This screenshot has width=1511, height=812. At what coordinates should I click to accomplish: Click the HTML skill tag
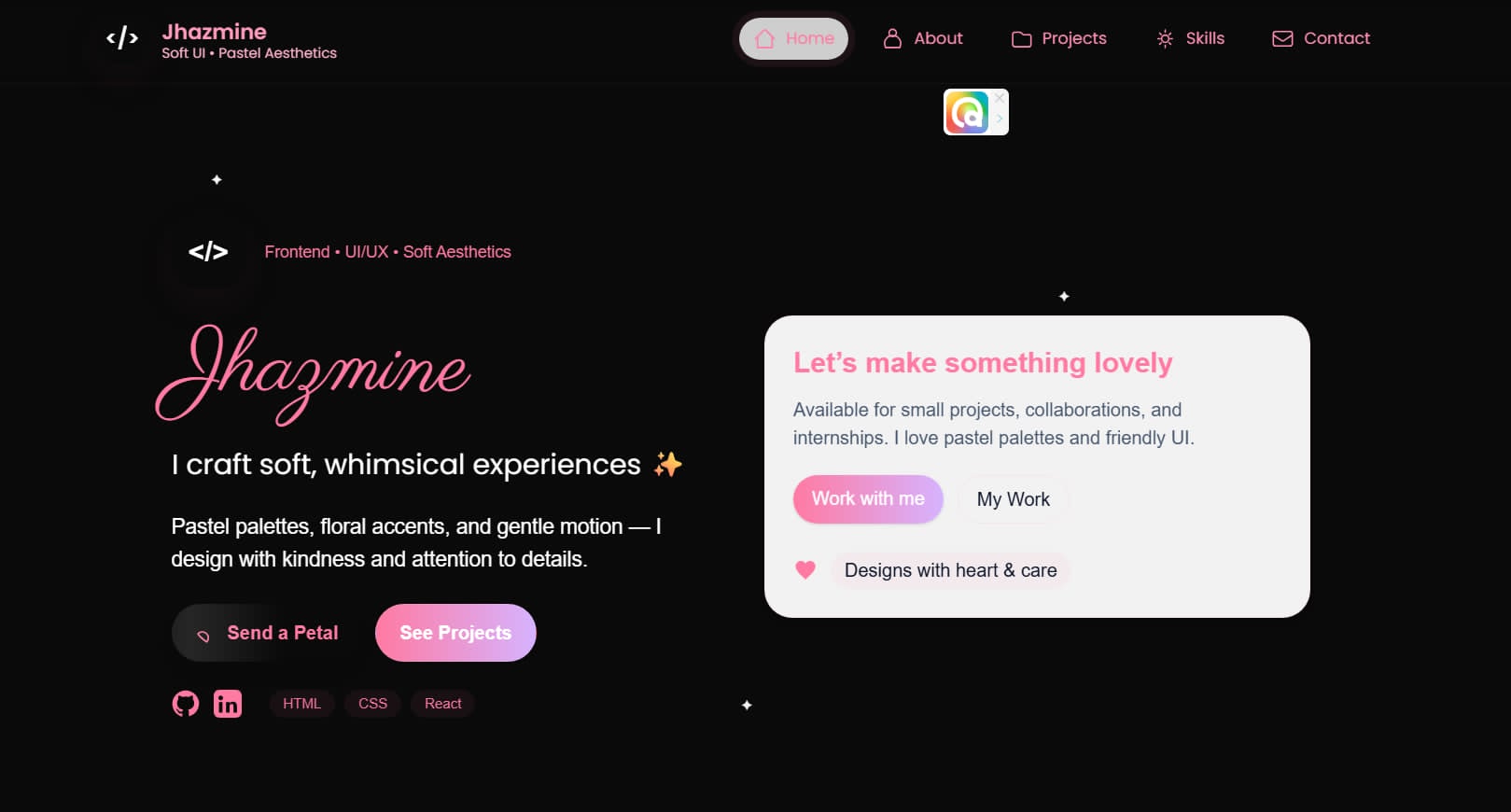[x=301, y=704]
